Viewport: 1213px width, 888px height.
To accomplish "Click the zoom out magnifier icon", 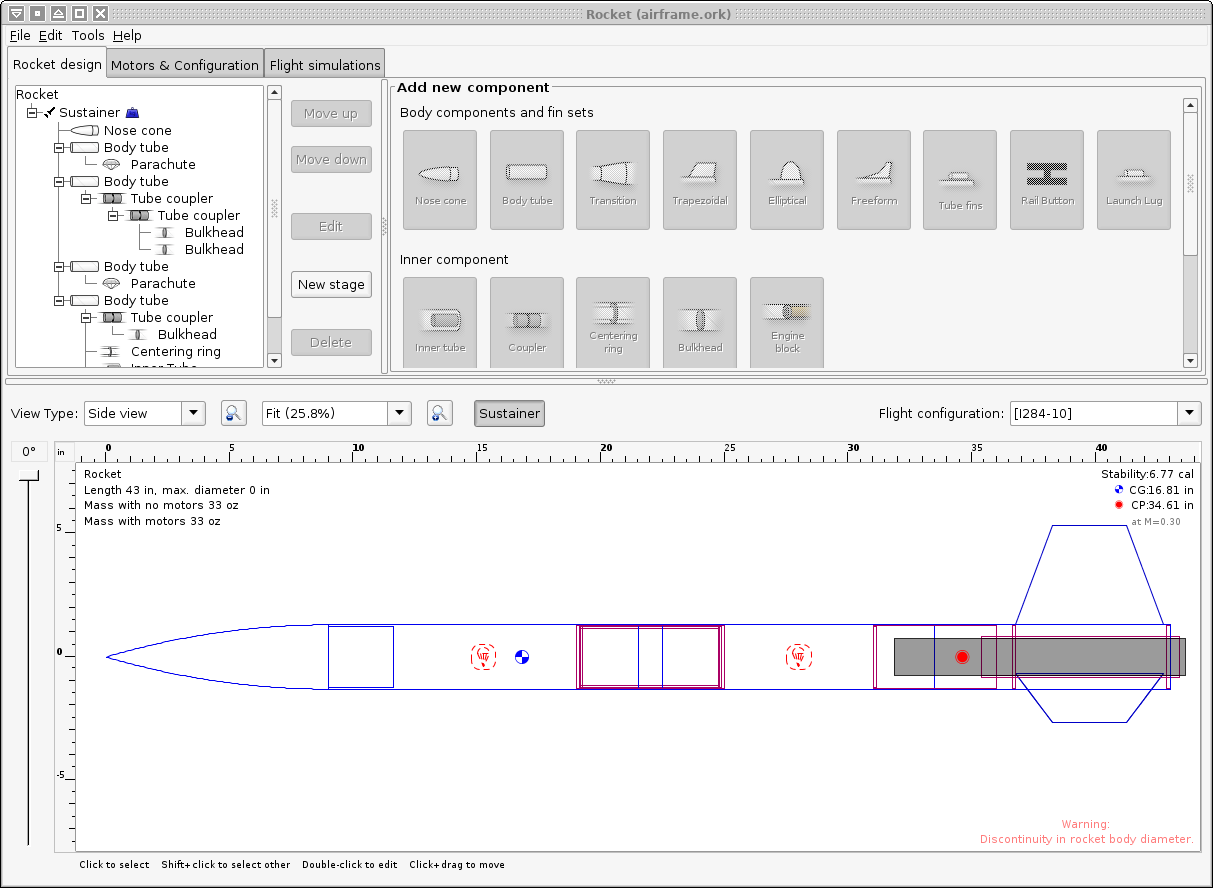I will [x=233, y=413].
